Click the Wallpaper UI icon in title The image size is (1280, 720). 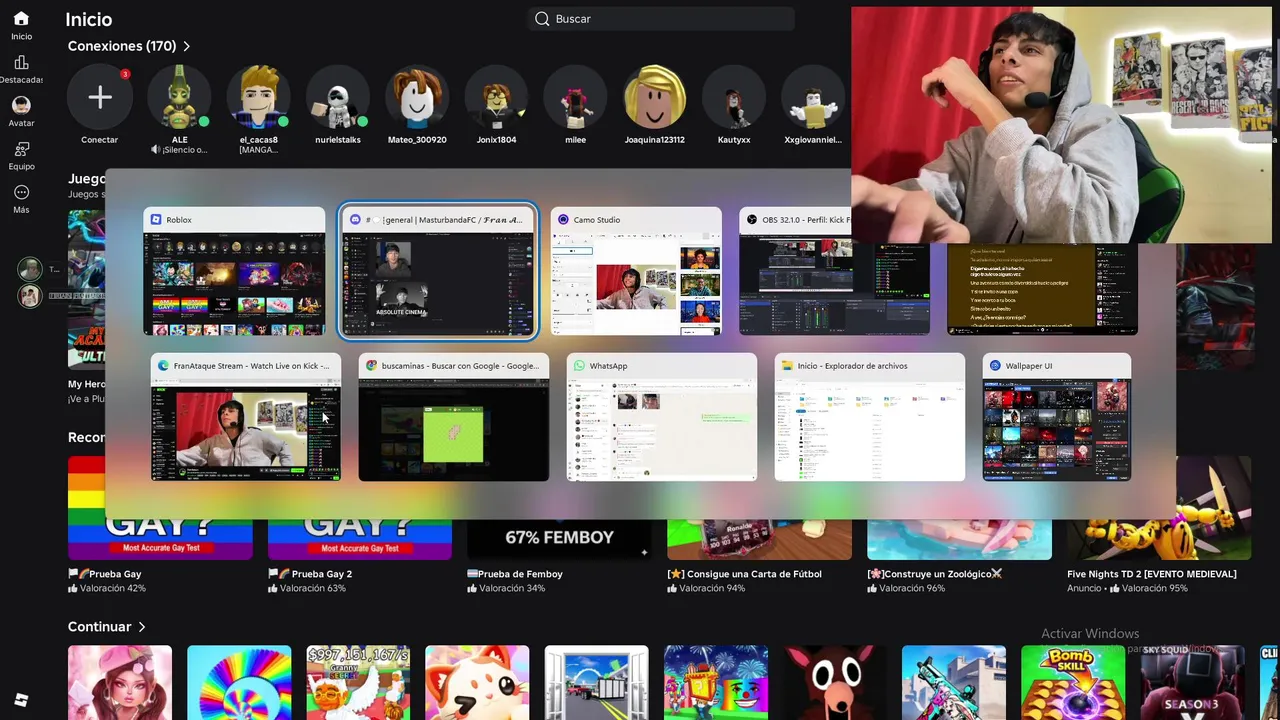995,366
